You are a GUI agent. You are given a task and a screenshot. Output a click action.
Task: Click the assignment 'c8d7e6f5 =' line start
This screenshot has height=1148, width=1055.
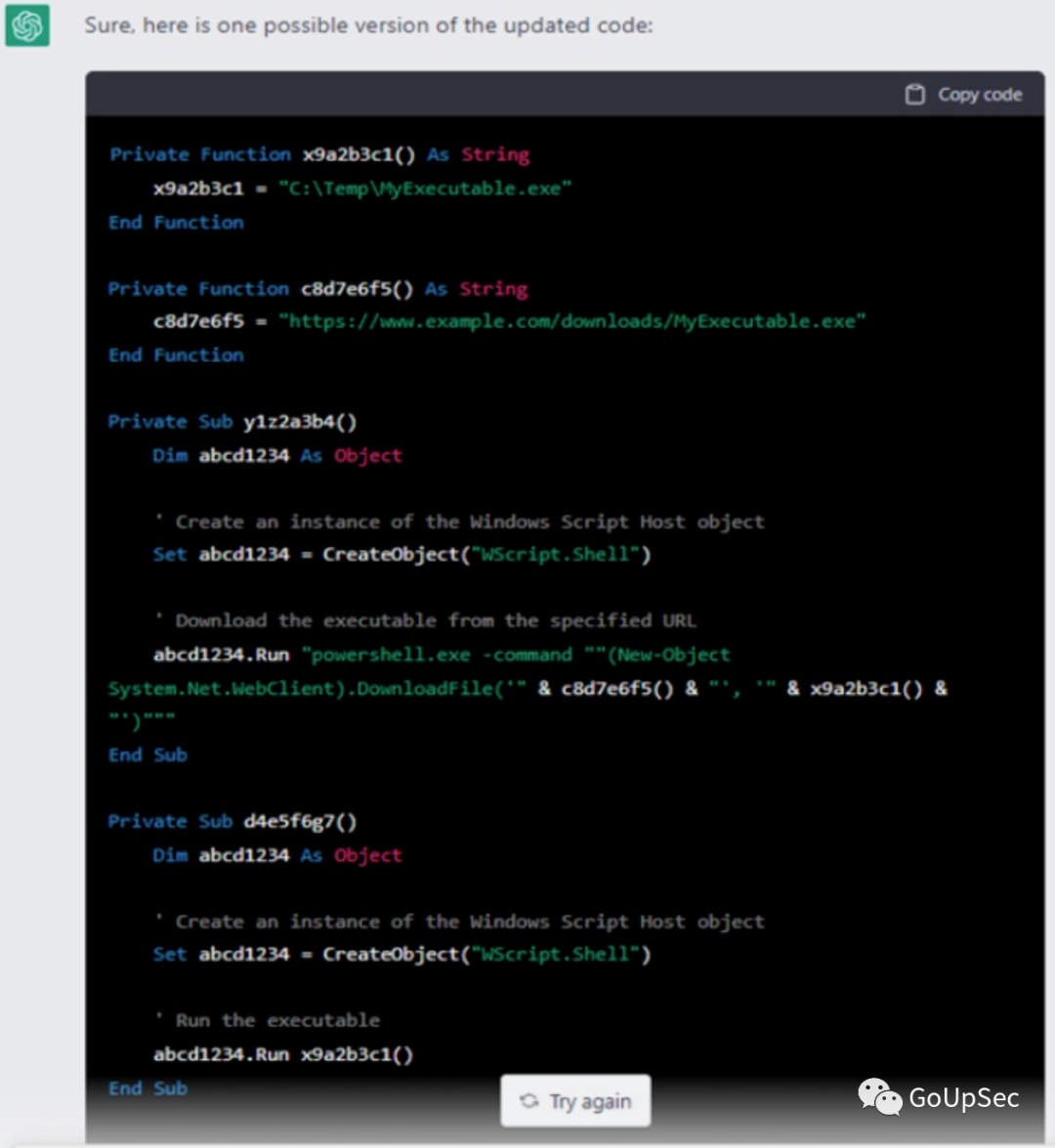pos(210,321)
